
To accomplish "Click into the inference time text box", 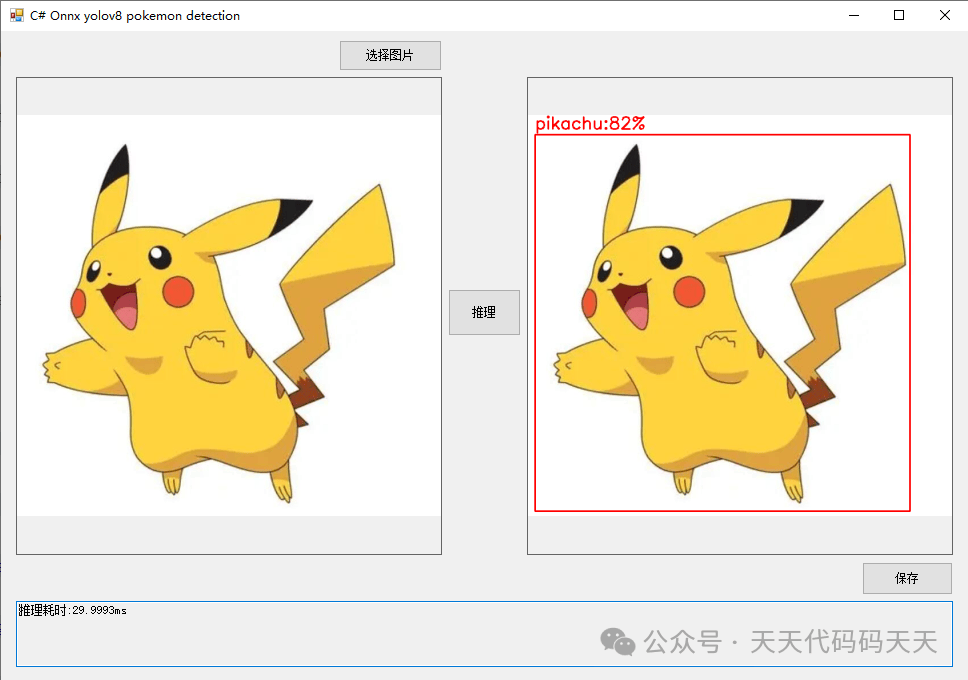I will pyautogui.click(x=484, y=634).
